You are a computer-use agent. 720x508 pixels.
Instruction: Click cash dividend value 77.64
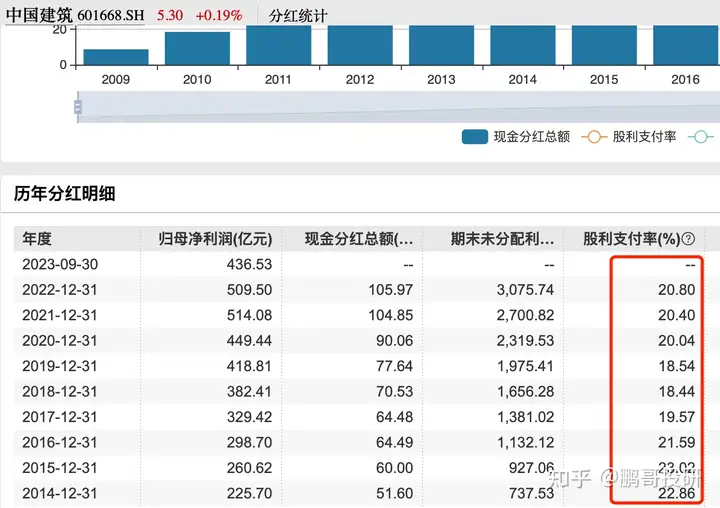394,366
